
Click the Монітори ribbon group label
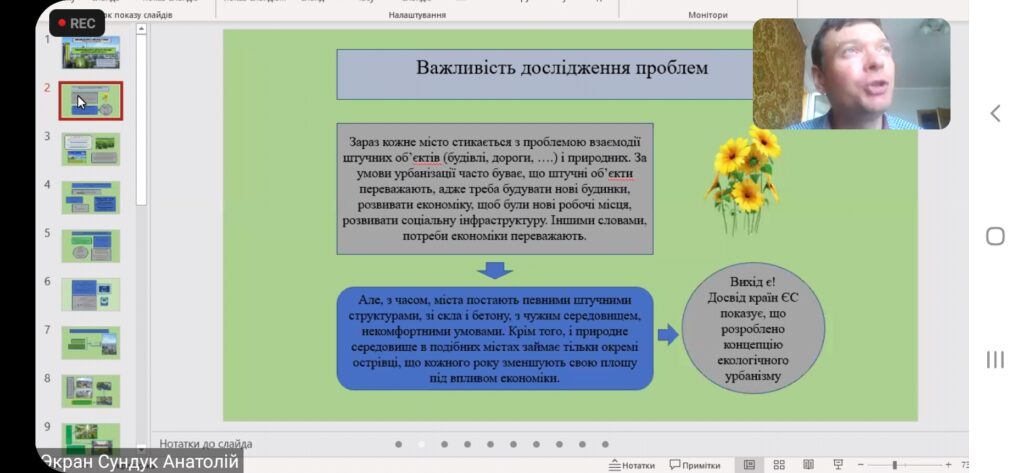pos(707,15)
